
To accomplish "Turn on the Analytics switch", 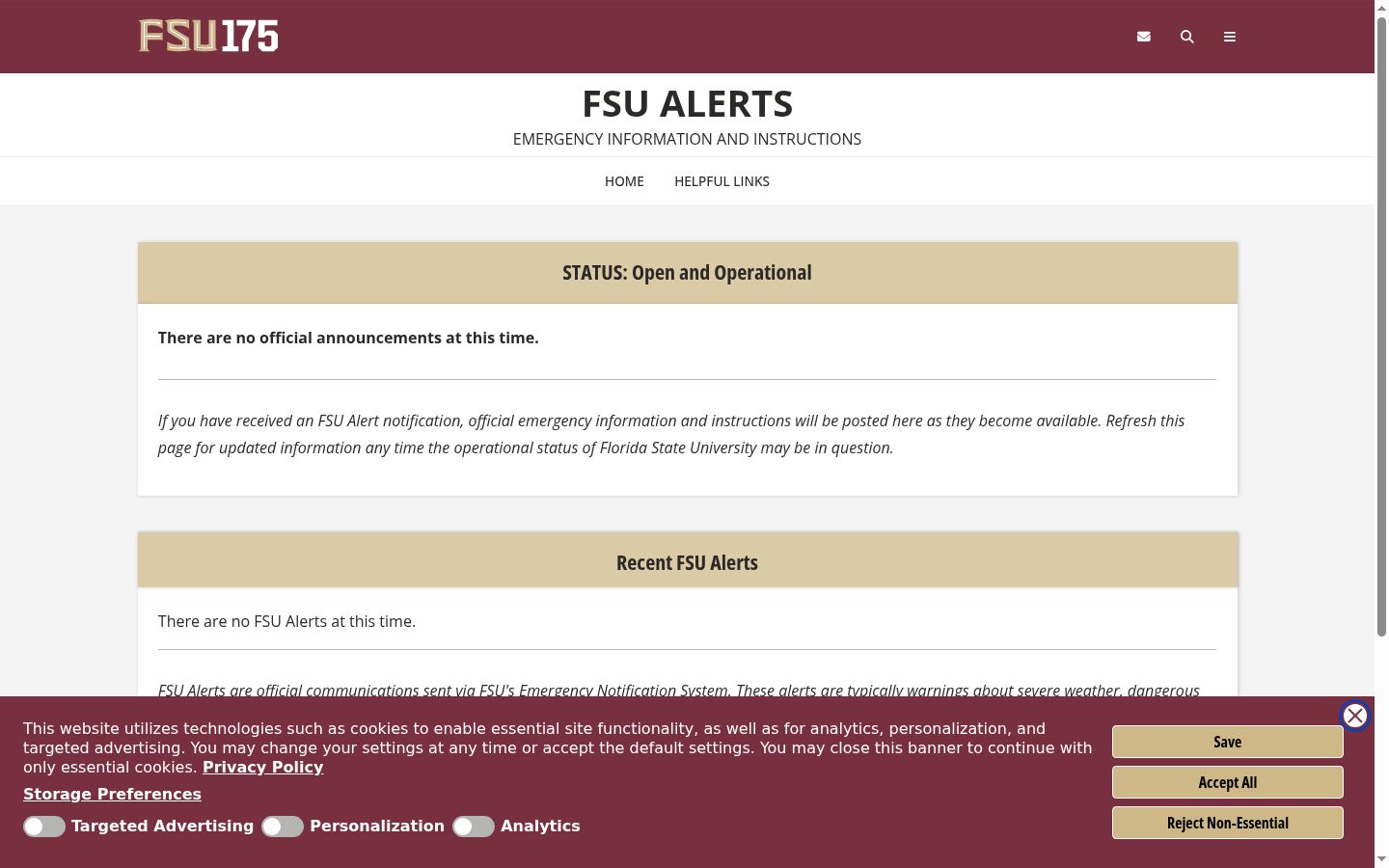I will point(474,827).
